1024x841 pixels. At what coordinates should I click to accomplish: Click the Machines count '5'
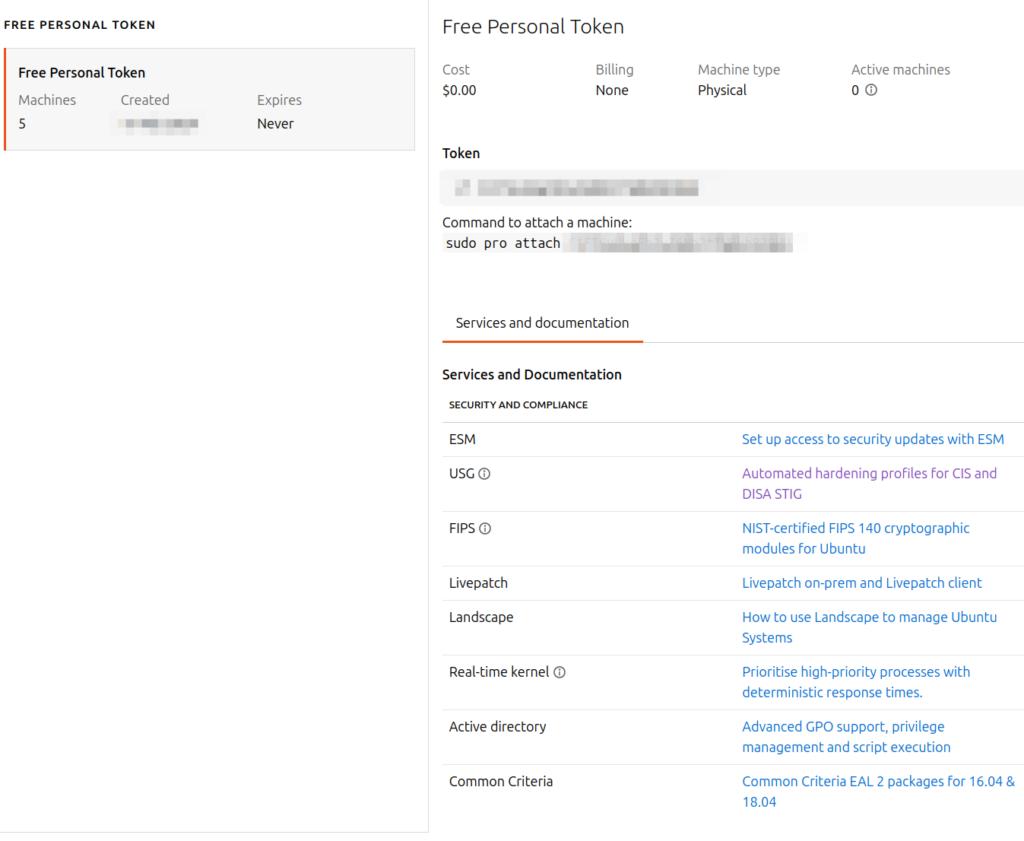coord(22,124)
